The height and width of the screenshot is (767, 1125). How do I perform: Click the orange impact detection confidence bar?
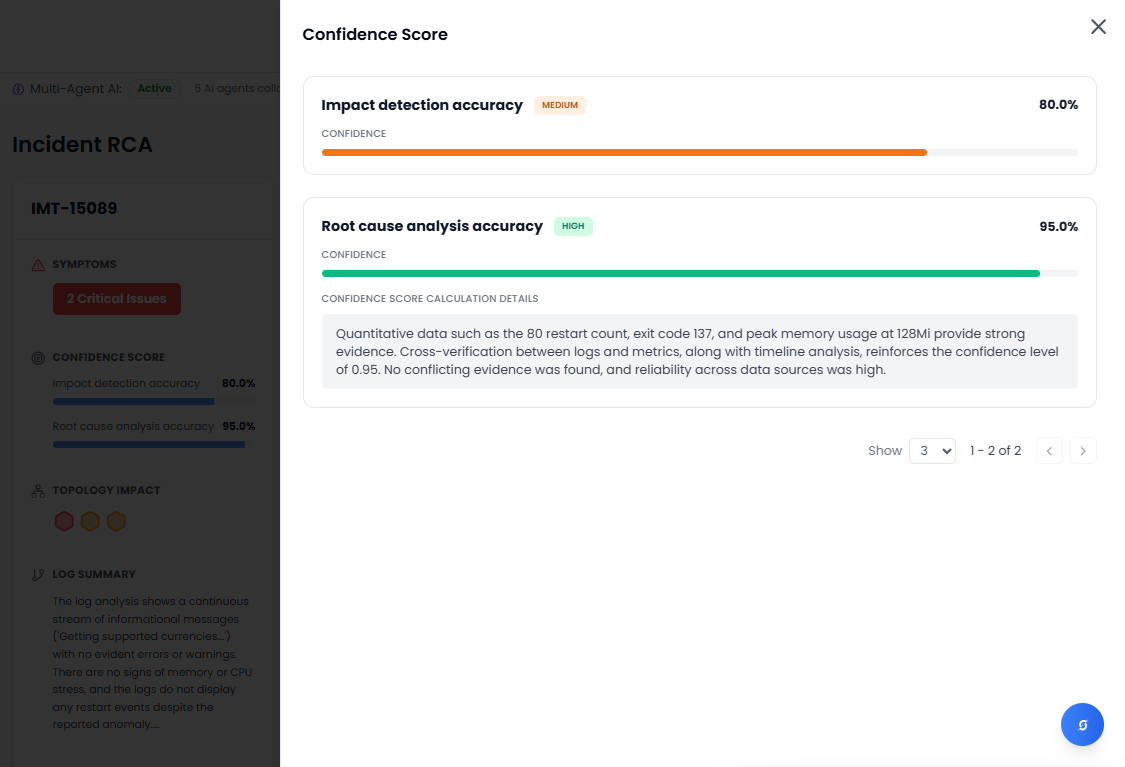[624, 152]
